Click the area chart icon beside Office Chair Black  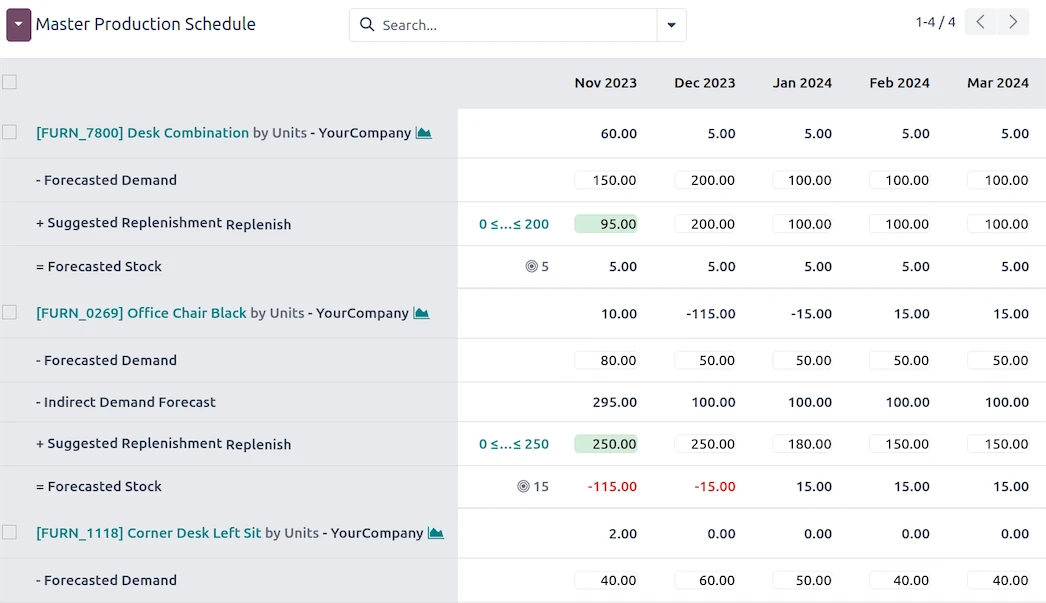tap(421, 311)
